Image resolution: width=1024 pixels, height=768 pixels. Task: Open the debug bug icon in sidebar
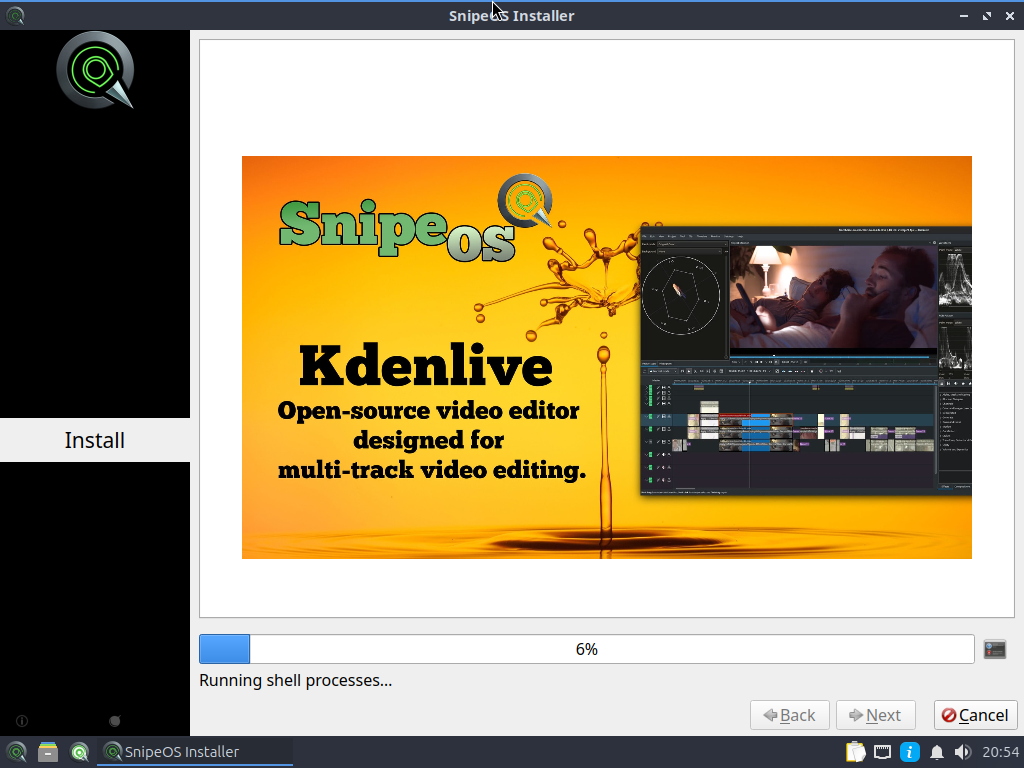[x=115, y=721]
